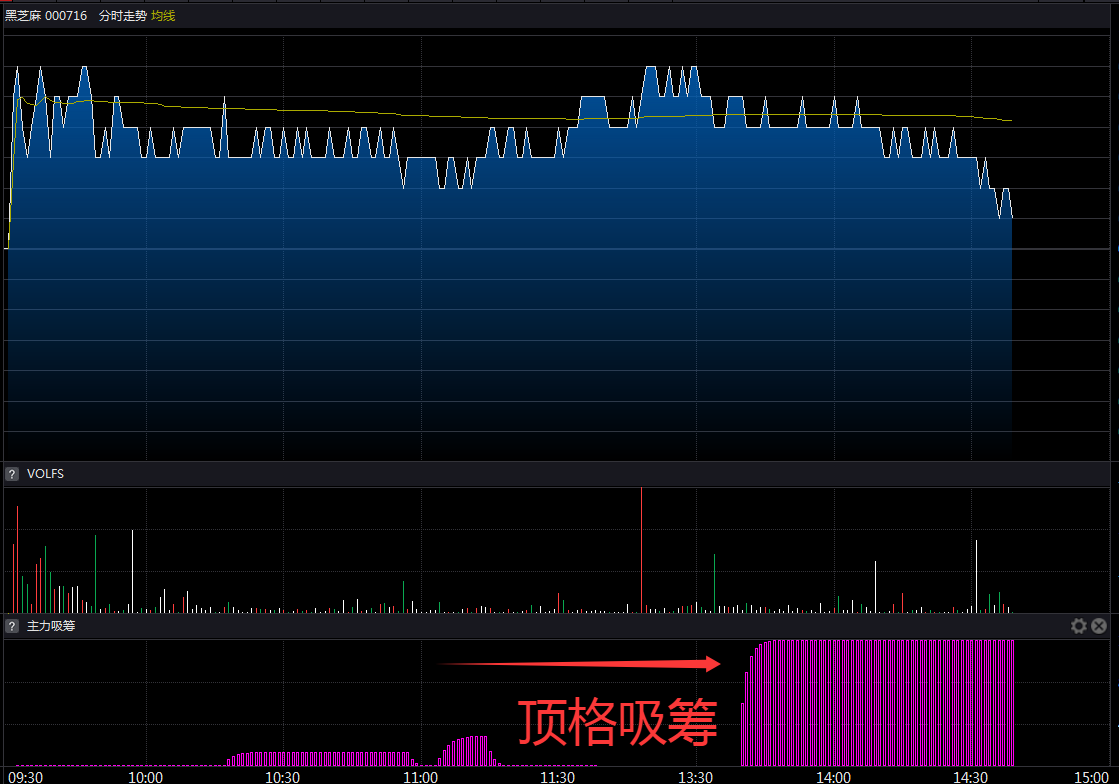Image resolution: width=1119 pixels, height=784 pixels.
Task: Click the 10:00 time axis label
Action: point(146,777)
